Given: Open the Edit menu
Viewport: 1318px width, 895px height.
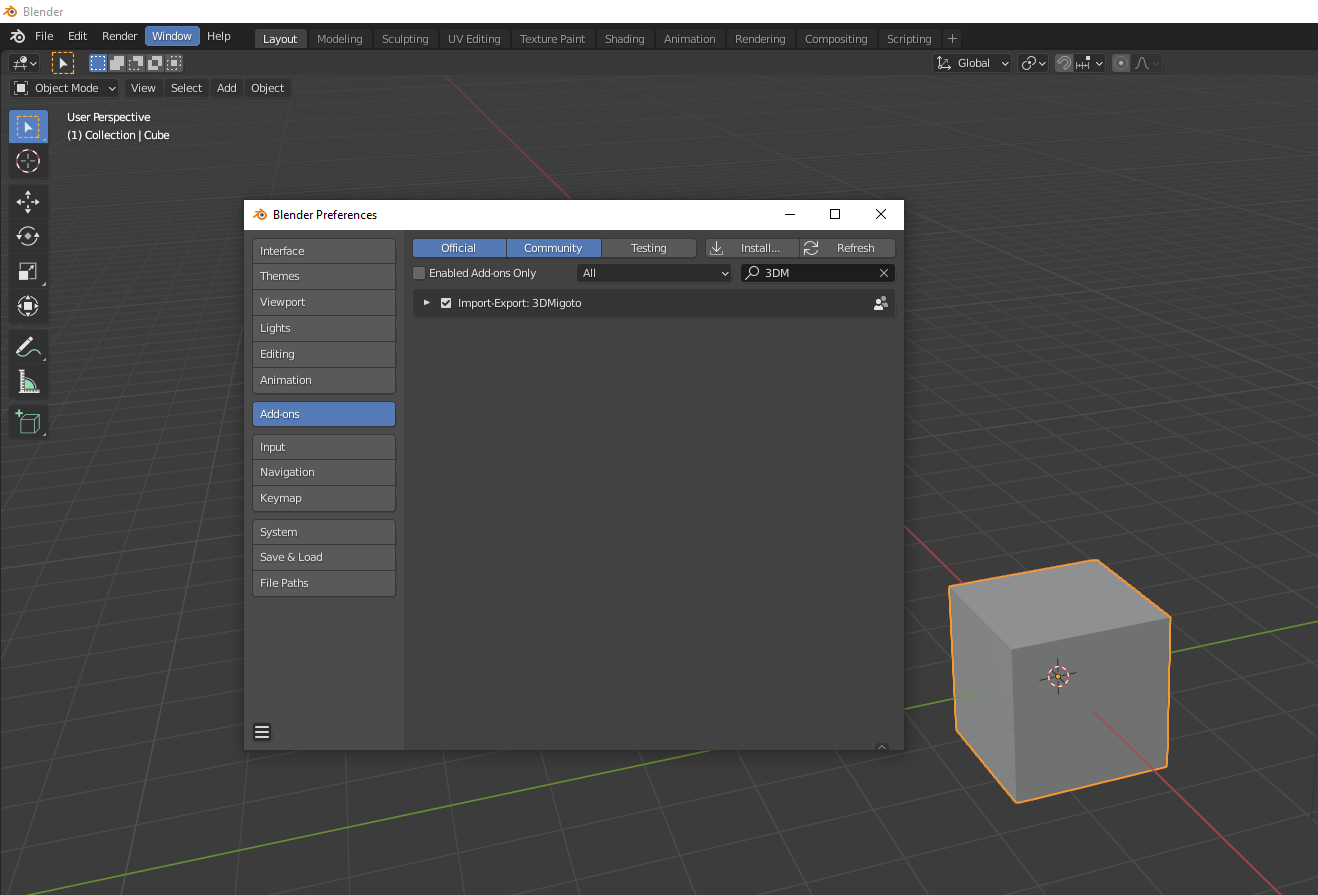Looking at the screenshot, I should coord(77,36).
